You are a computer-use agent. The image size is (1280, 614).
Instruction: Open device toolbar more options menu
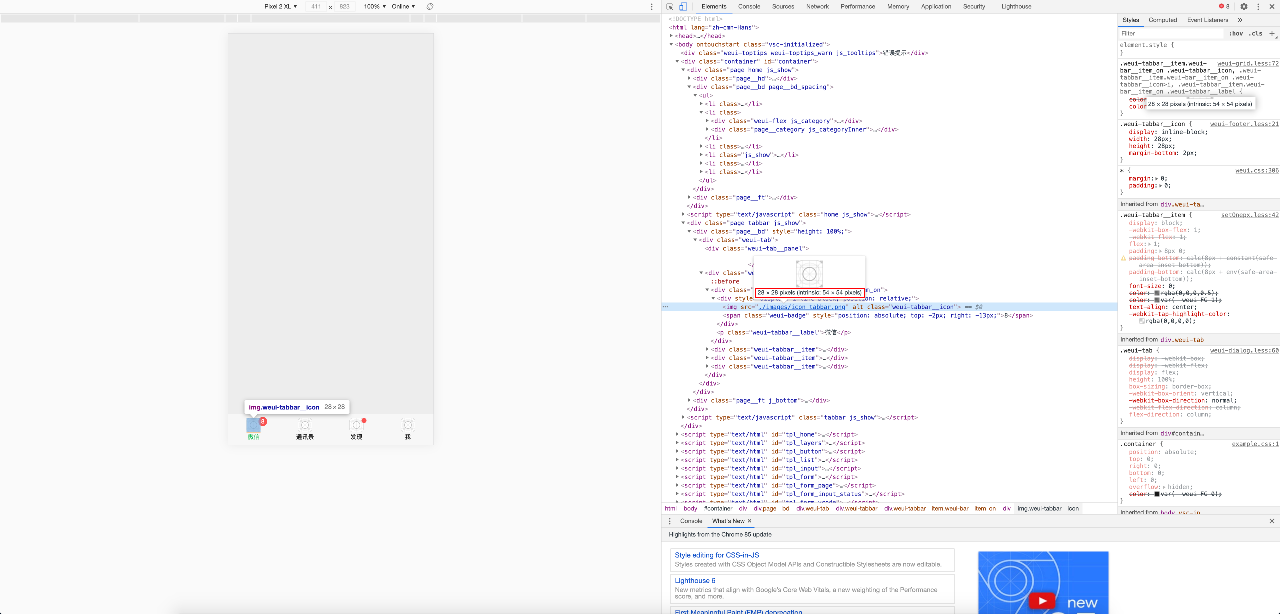coord(650,6)
